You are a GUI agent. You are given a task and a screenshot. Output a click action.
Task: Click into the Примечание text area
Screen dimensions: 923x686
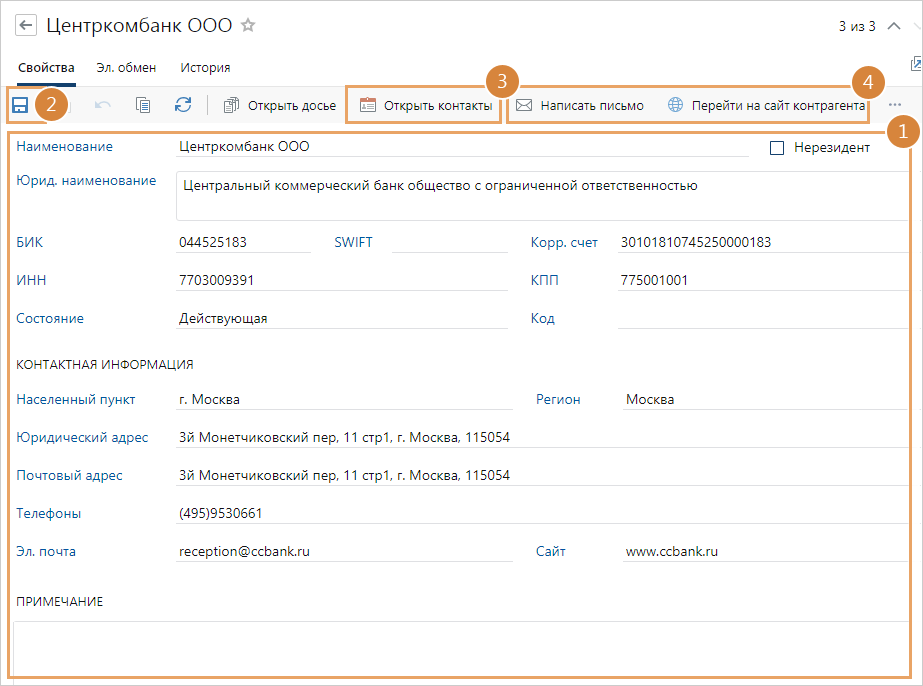click(x=460, y=648)
